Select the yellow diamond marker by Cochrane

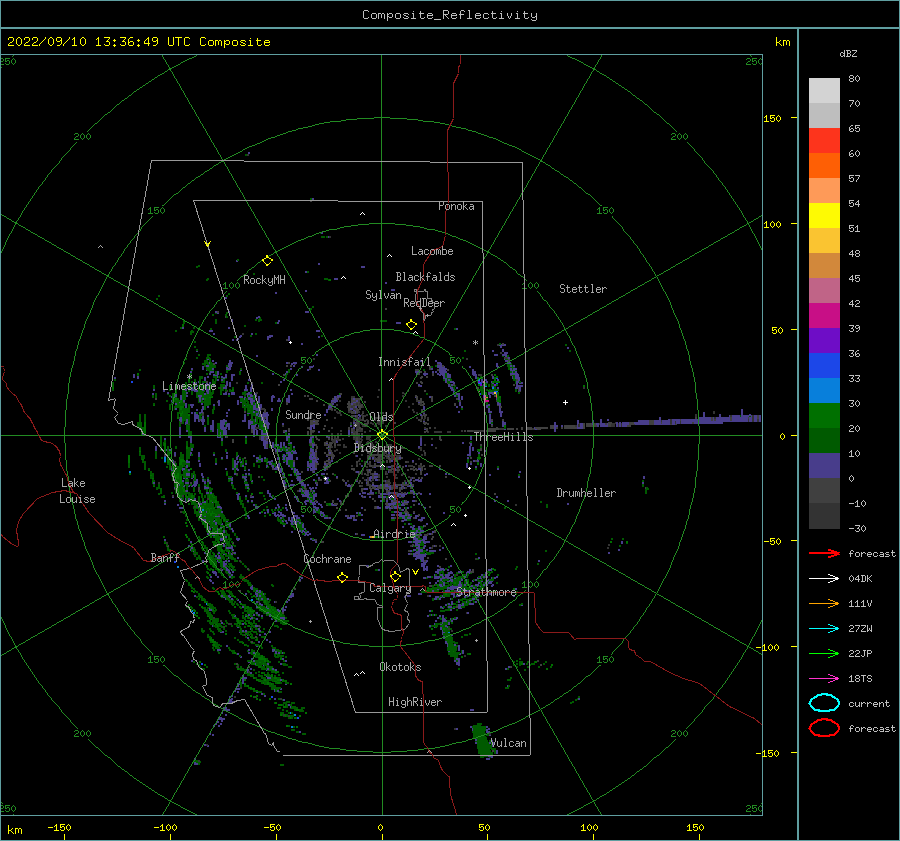point(342,577)
